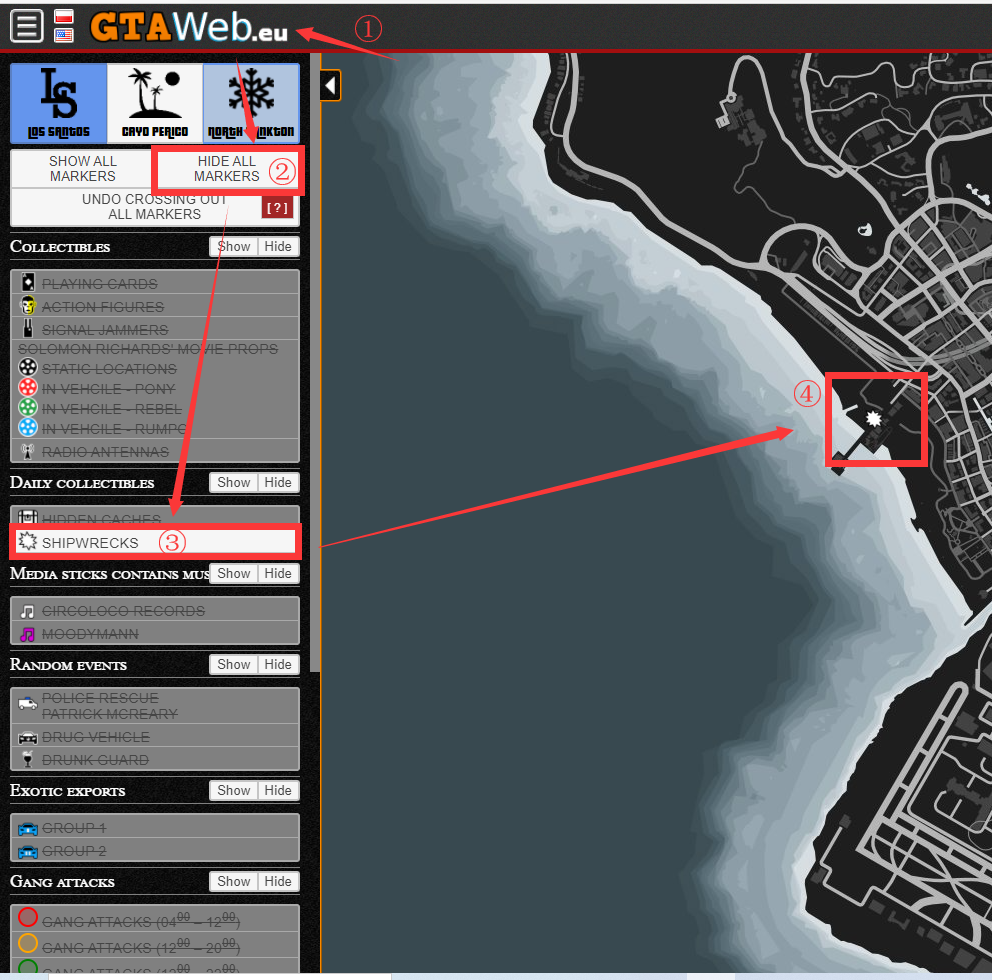Collapse the sidebar with the arrow button
Image resolution: width=992 pixels, height=980 pixels.
[330, 85]
